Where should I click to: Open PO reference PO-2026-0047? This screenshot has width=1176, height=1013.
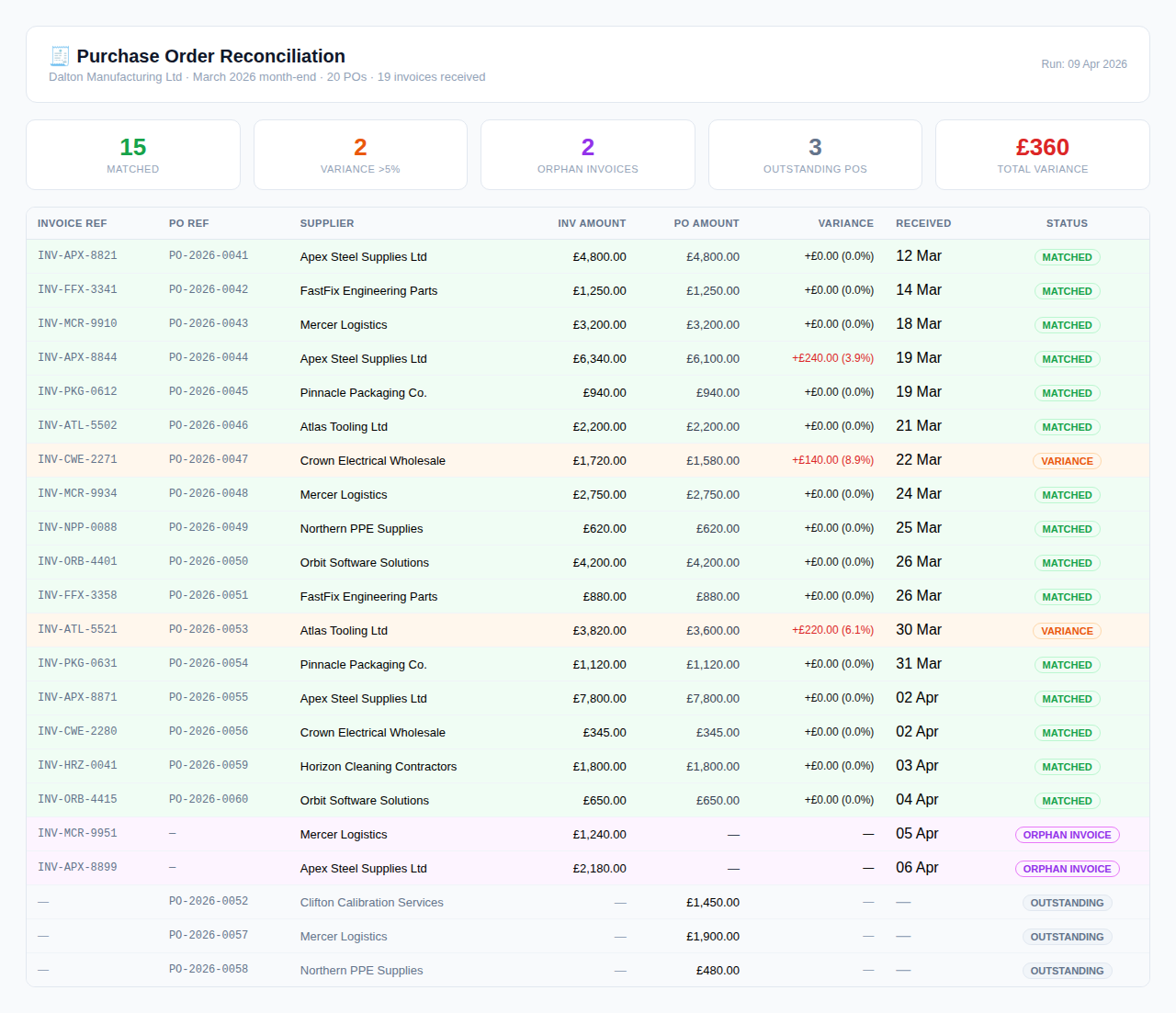coord(209,461)
